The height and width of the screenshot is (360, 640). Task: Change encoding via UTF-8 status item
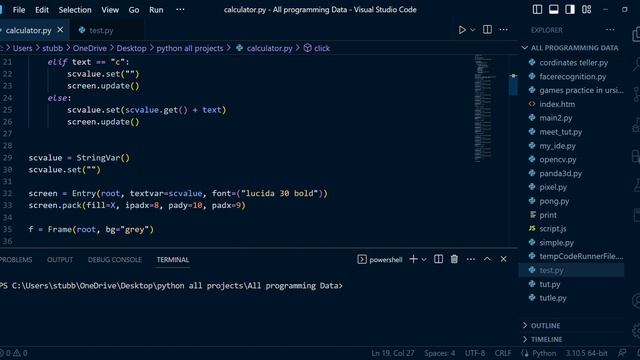(x=475, y=353)
